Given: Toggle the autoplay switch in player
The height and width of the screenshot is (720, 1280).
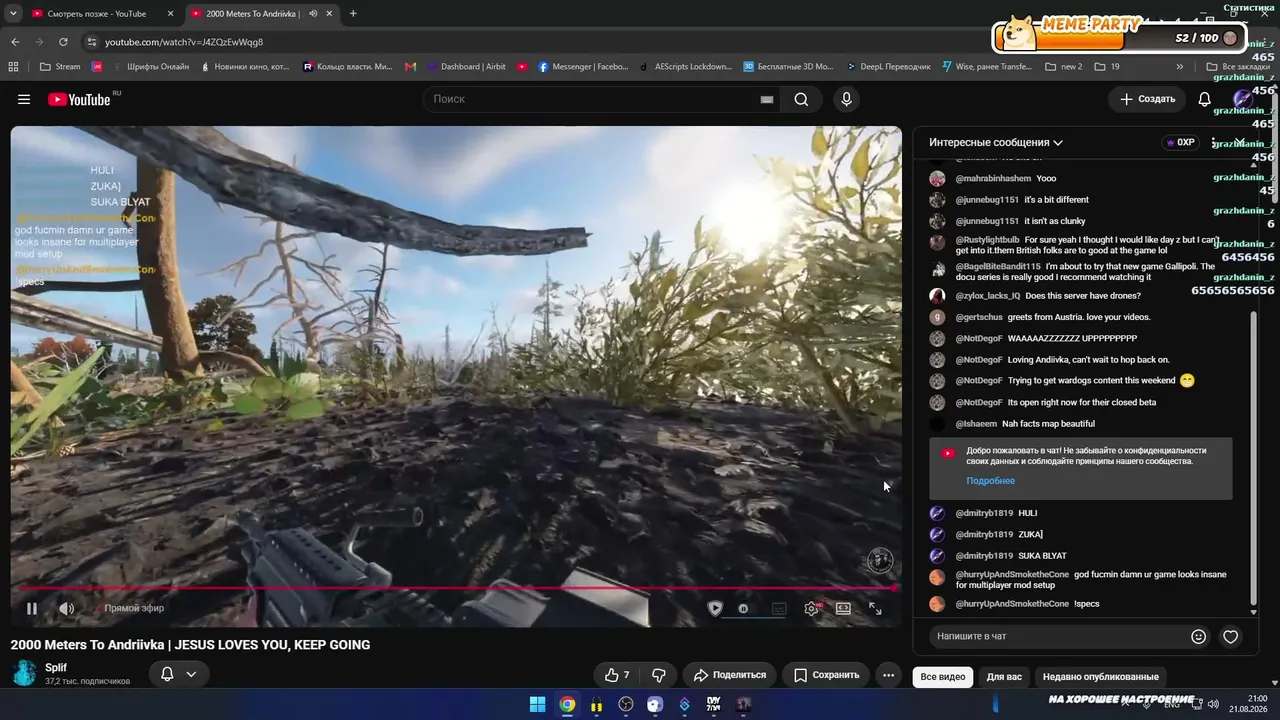Looking at the screenshot, I should (x=742, y=608).
